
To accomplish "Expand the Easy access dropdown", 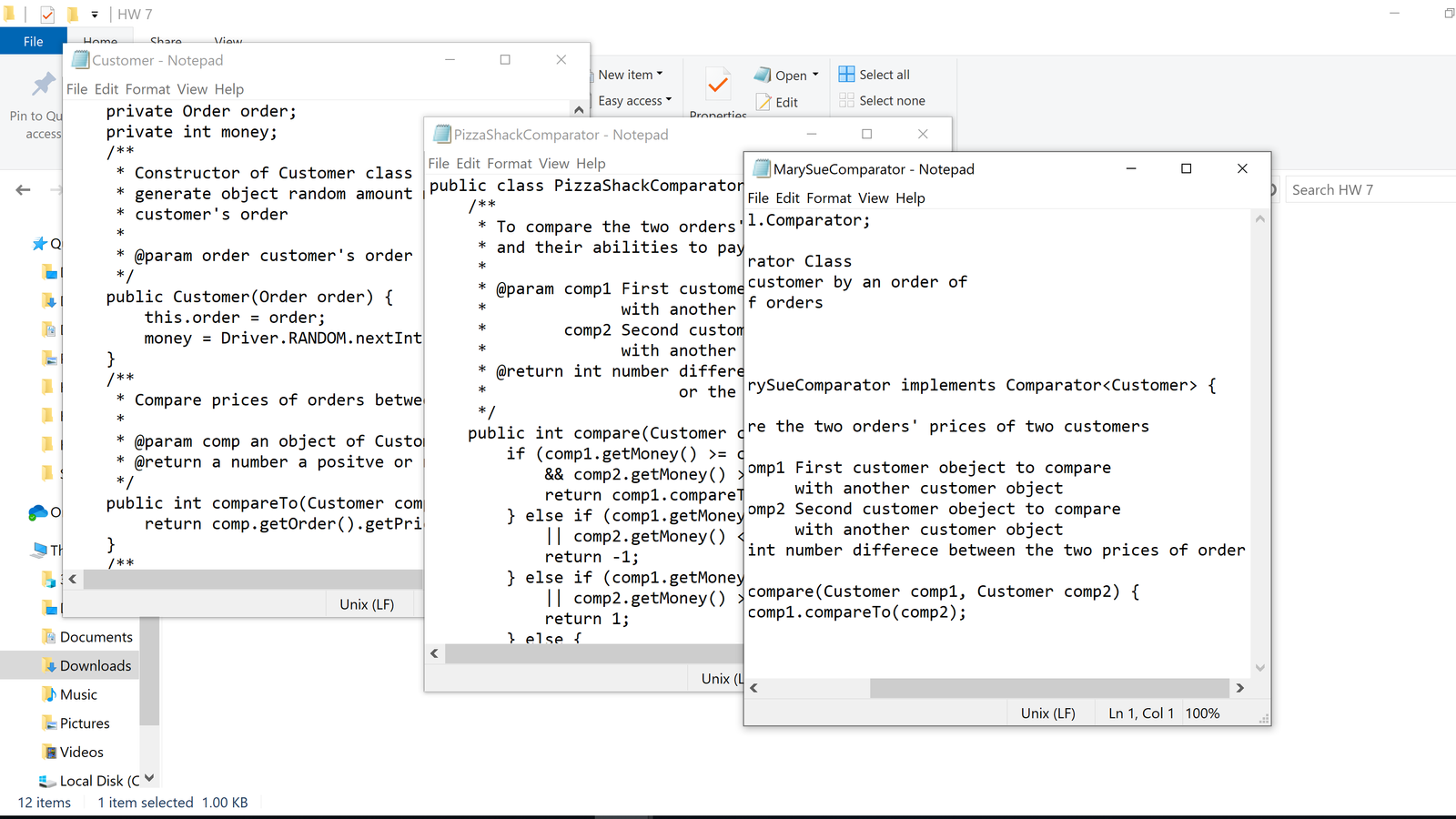I will click(x=669, y=101).
